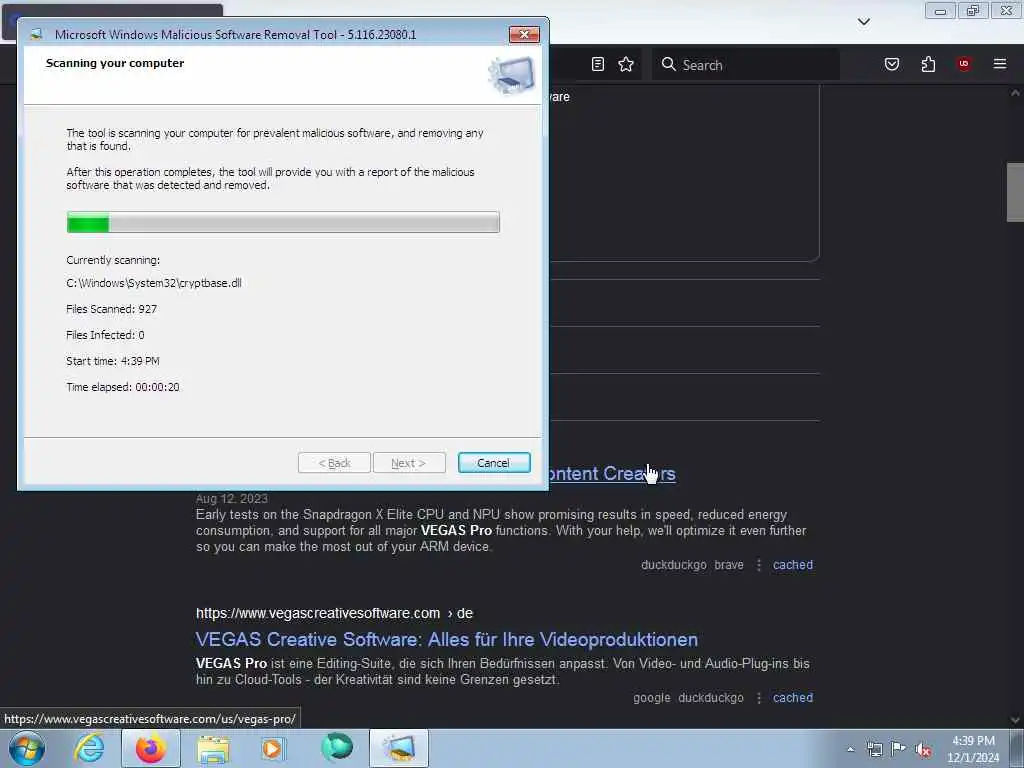1024x768 pixels.
Task: Show hidden system tray icons
Action: (x=850, y=749)
